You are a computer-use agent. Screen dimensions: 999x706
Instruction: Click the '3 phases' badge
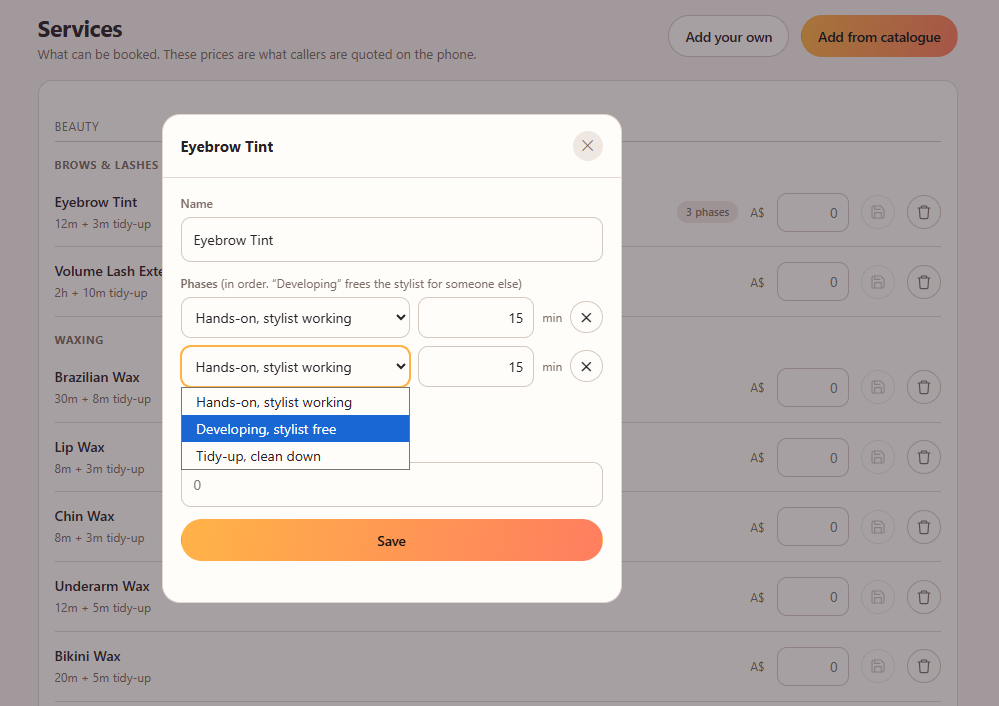(x=707, y=212)
